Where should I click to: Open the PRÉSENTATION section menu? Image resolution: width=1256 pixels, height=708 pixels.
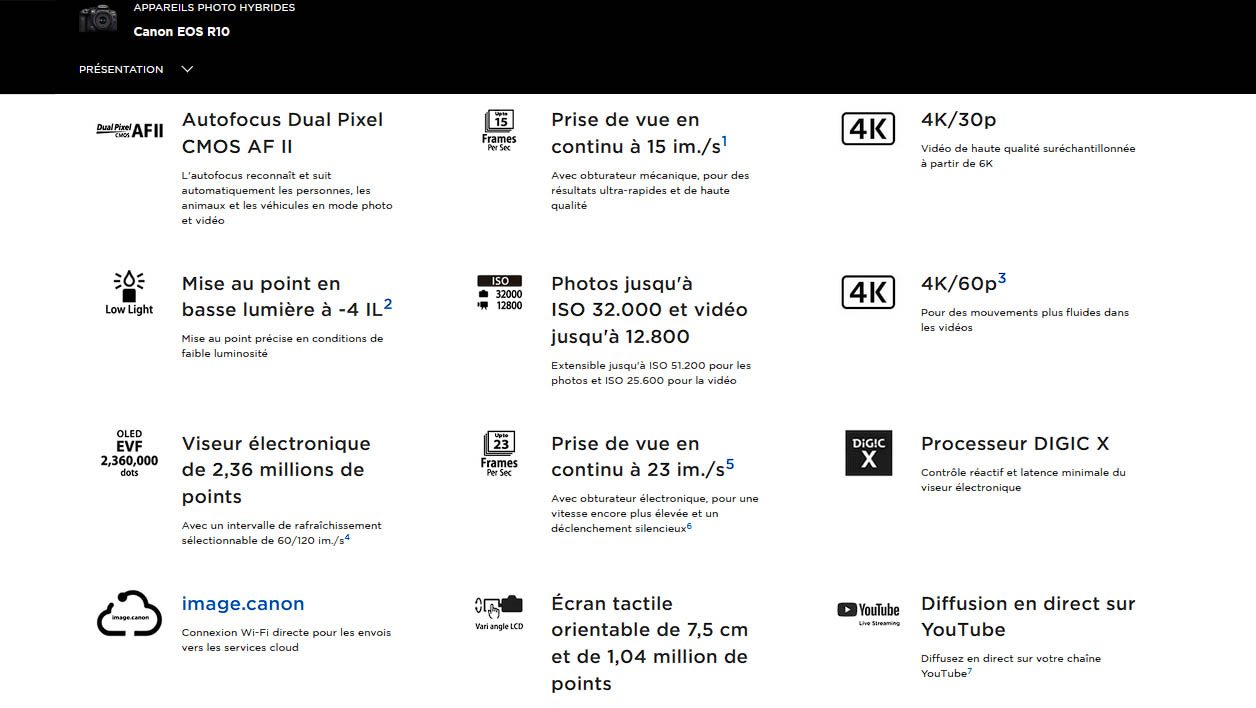[x=136, y=69]
